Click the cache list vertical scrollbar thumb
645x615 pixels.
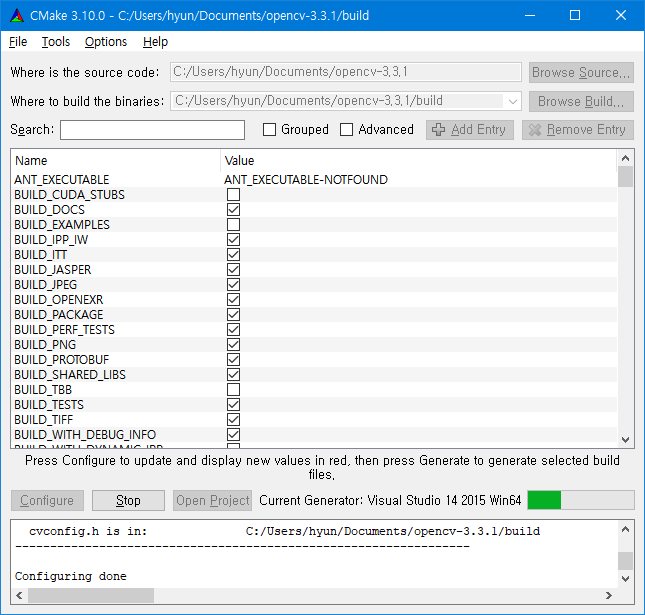[x=625, y=176]
